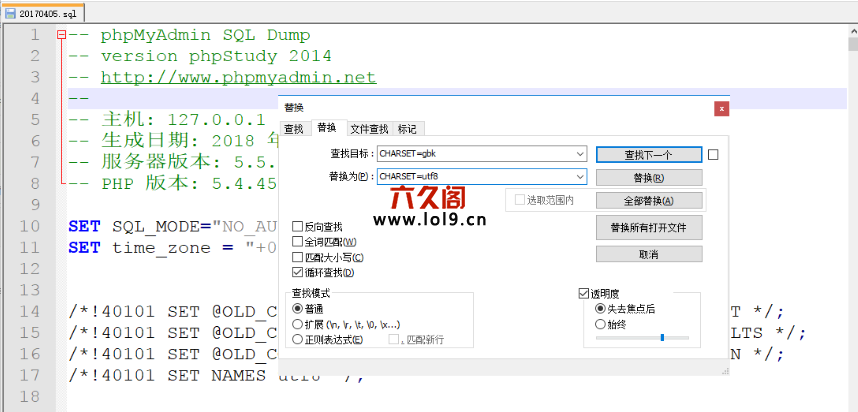Click the 20170405.sql file tab
This screenshot has width=858, height=412.
(43, 13)
